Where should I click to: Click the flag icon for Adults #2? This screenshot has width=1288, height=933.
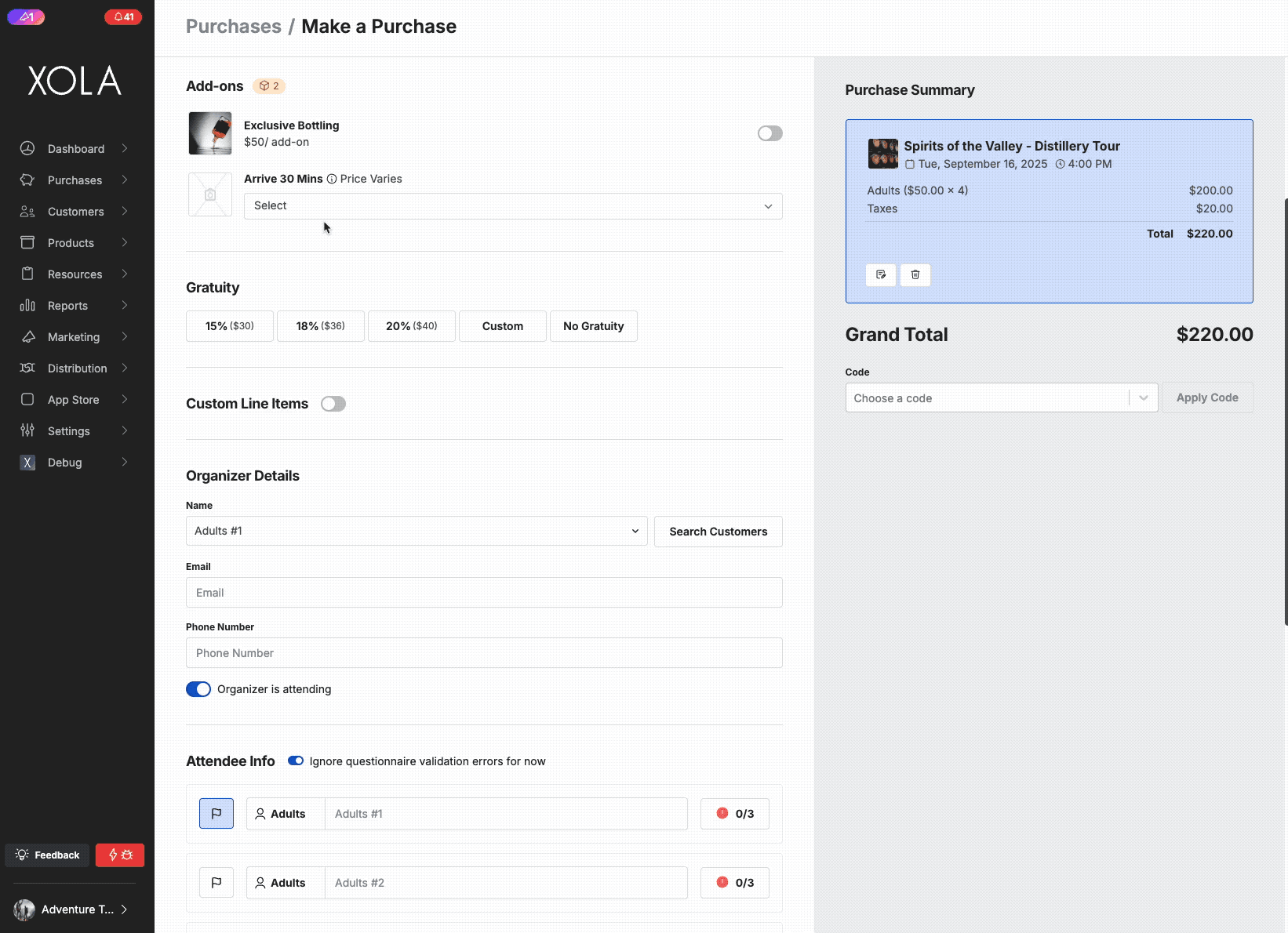click(x=216, y=882)
